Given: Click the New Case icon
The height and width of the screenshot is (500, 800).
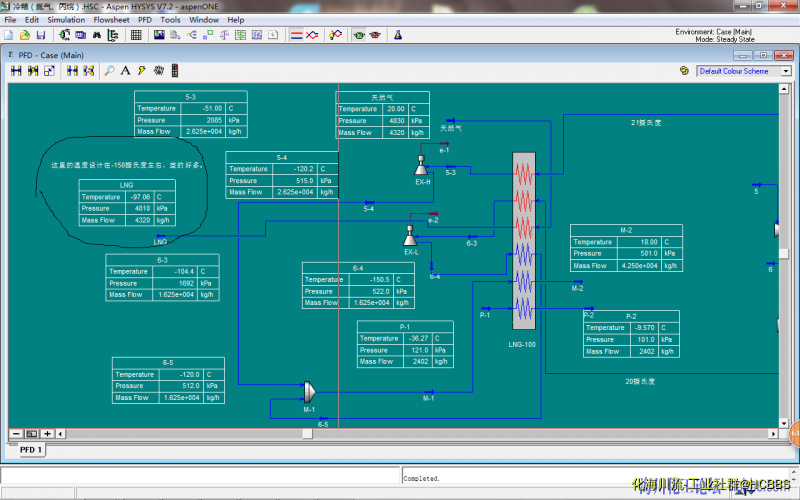Looking at the screenshot, I should click(9, 35).
